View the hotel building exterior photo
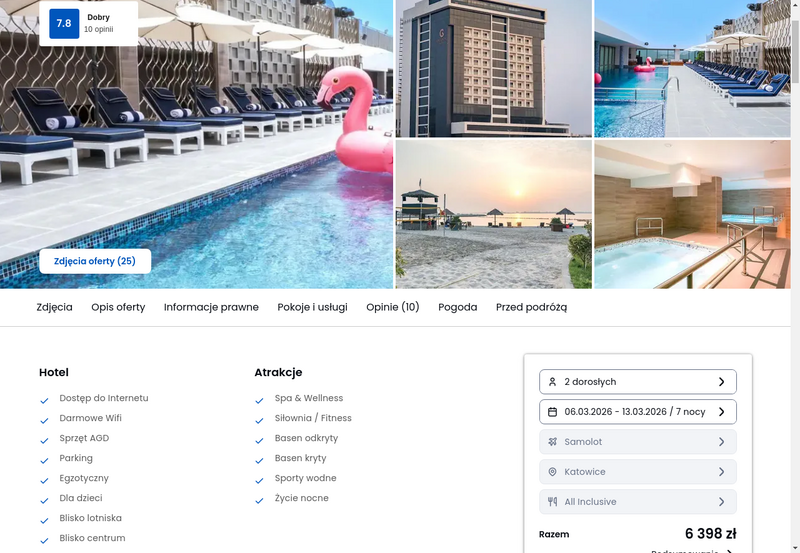 (494, 68)
